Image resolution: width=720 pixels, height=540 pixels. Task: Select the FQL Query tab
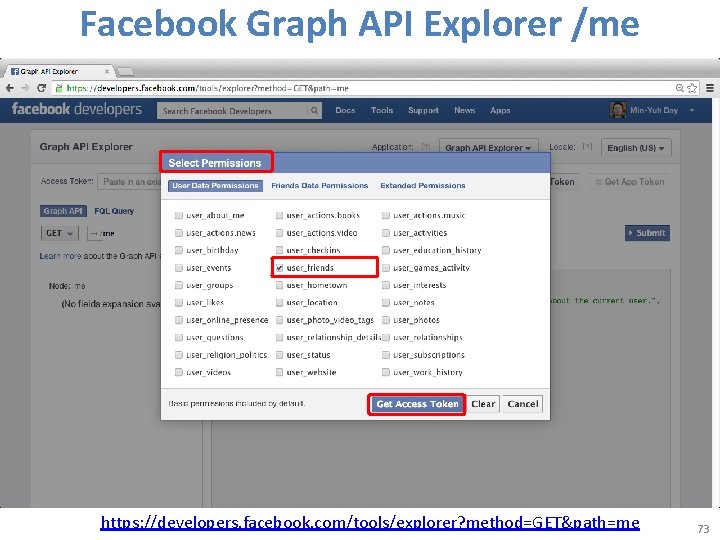[x=114, y=211]
